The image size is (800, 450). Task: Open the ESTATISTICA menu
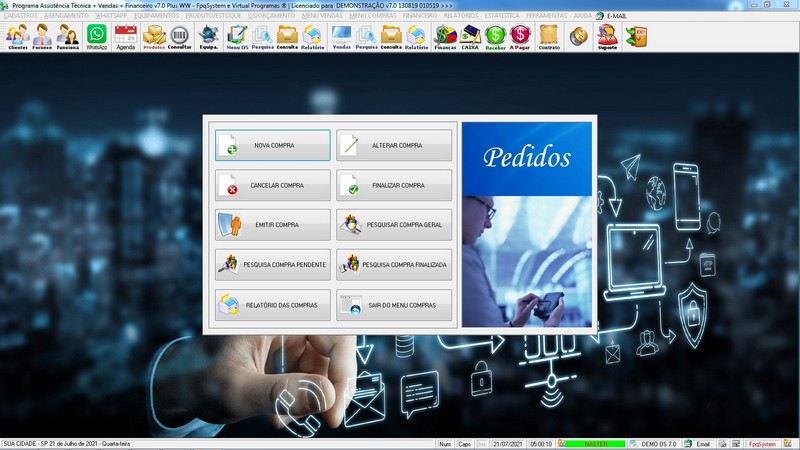[502, 16]
